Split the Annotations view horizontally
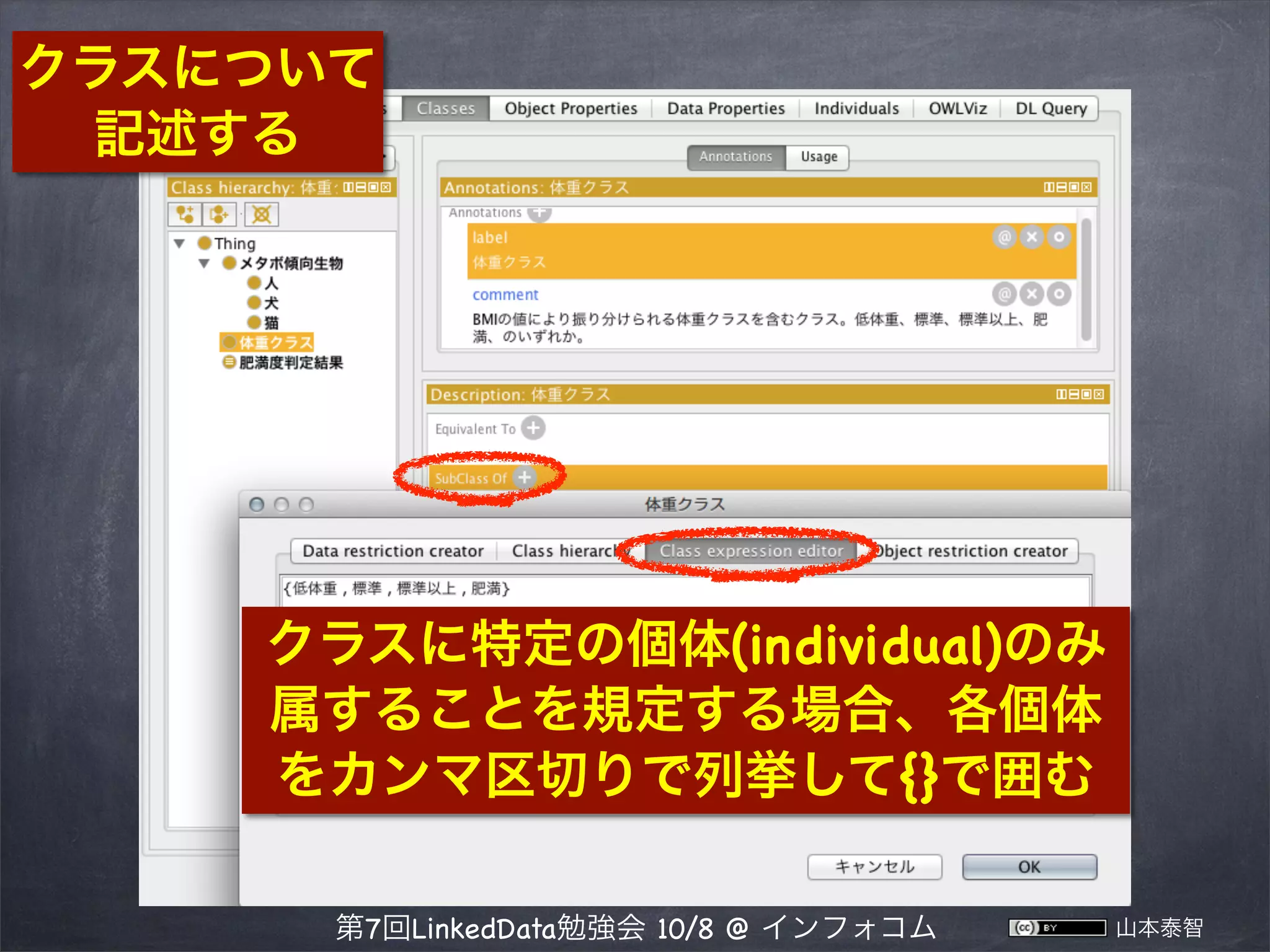 pyautogui.click(x=1062, y=187)
